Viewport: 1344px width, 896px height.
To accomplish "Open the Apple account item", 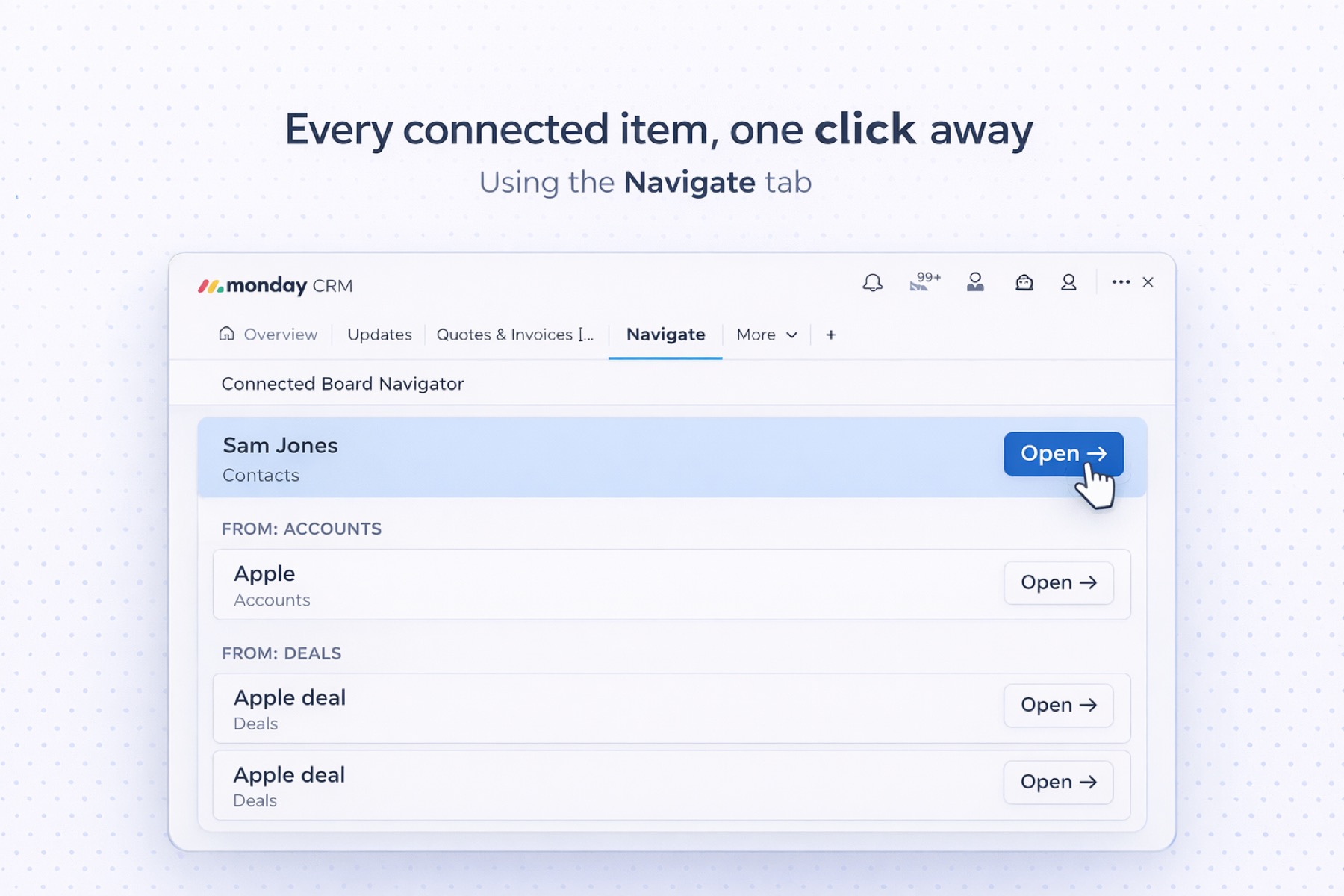I will pyautogui.click(x=1058, y=582).
